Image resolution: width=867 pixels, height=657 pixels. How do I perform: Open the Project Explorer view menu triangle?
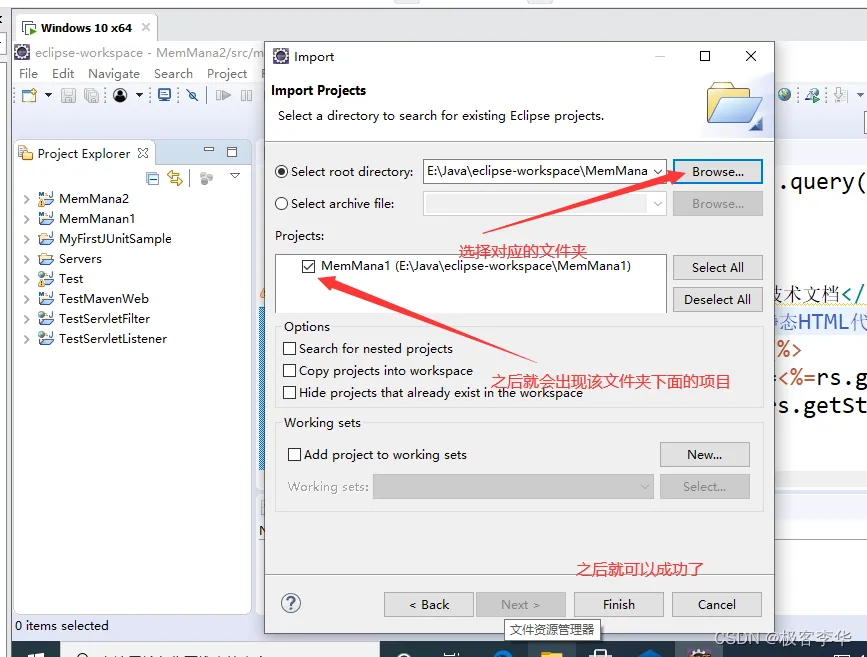tap(235, 175)
